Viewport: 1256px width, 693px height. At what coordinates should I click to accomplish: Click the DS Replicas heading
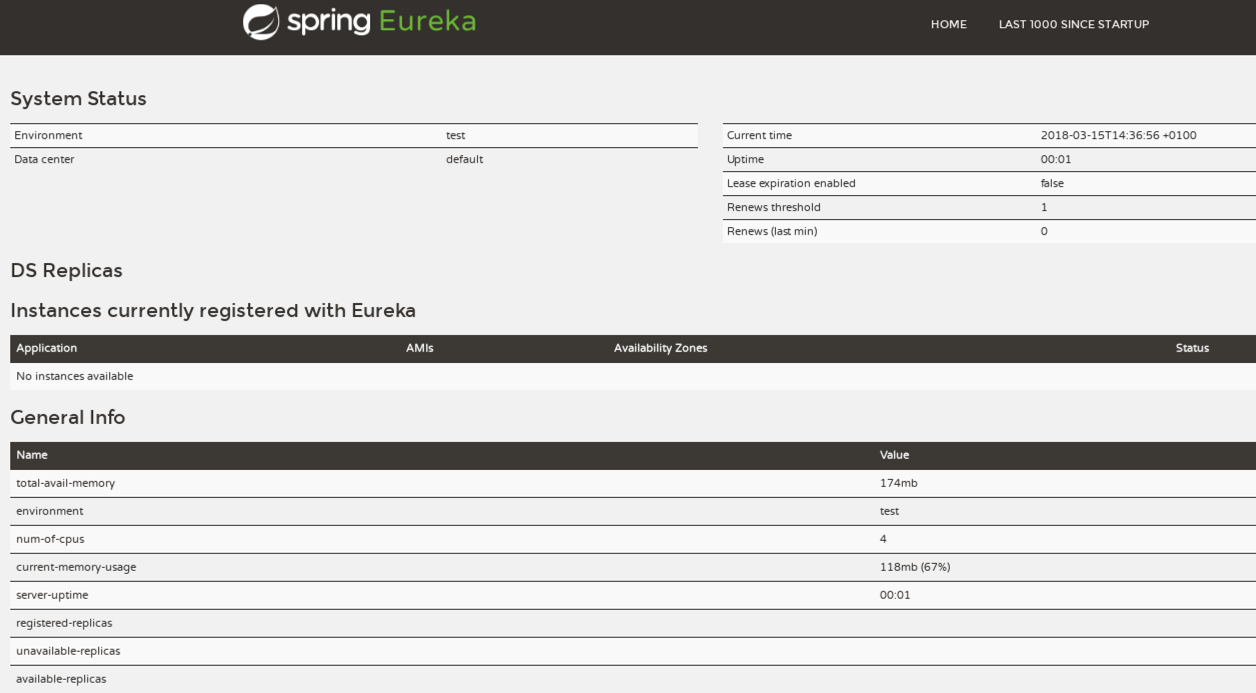66,270
